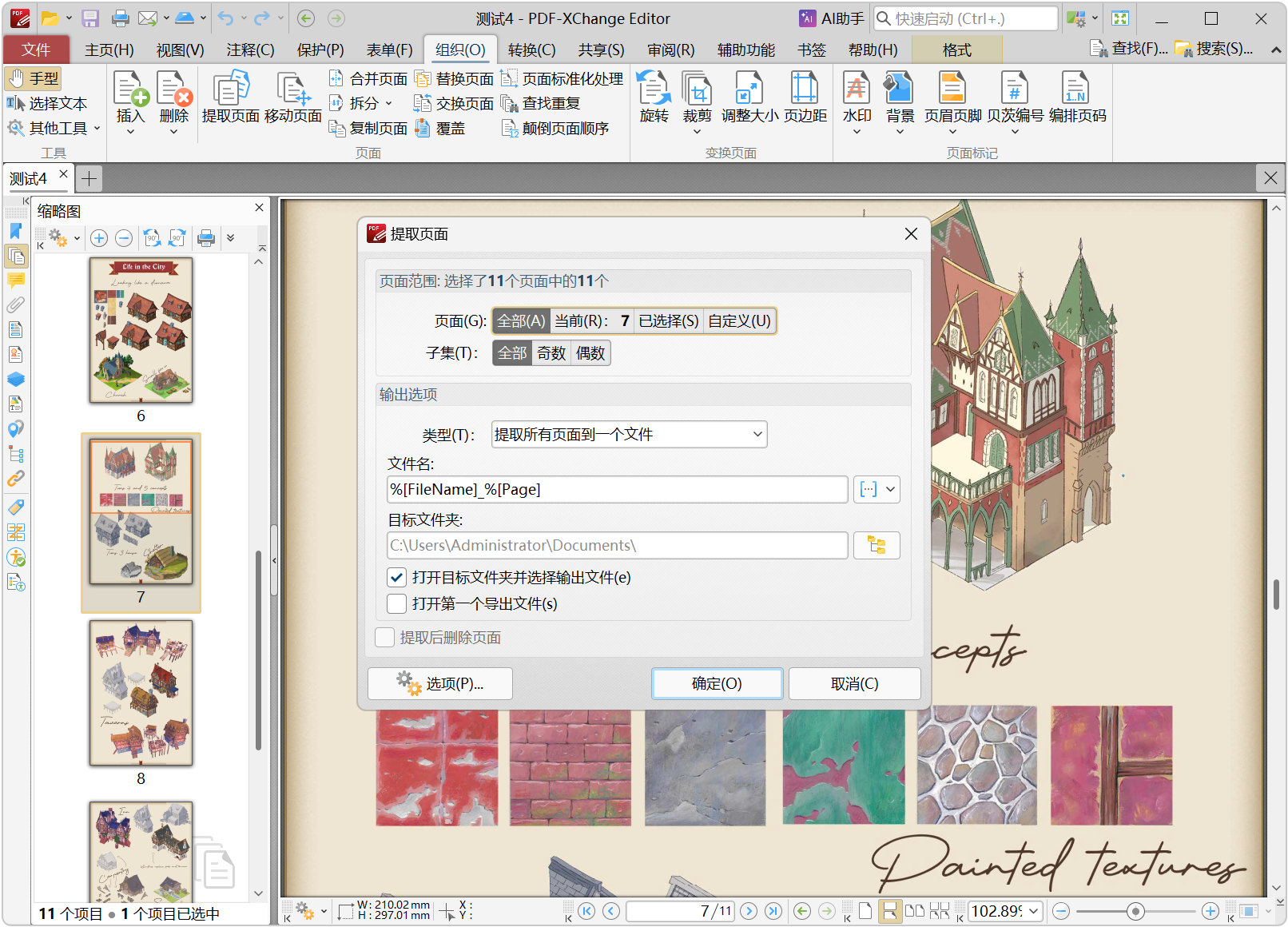Screen dimensions: 1288x927
Task: Expand status bar options gear dropdown
Action: [324, 911]
